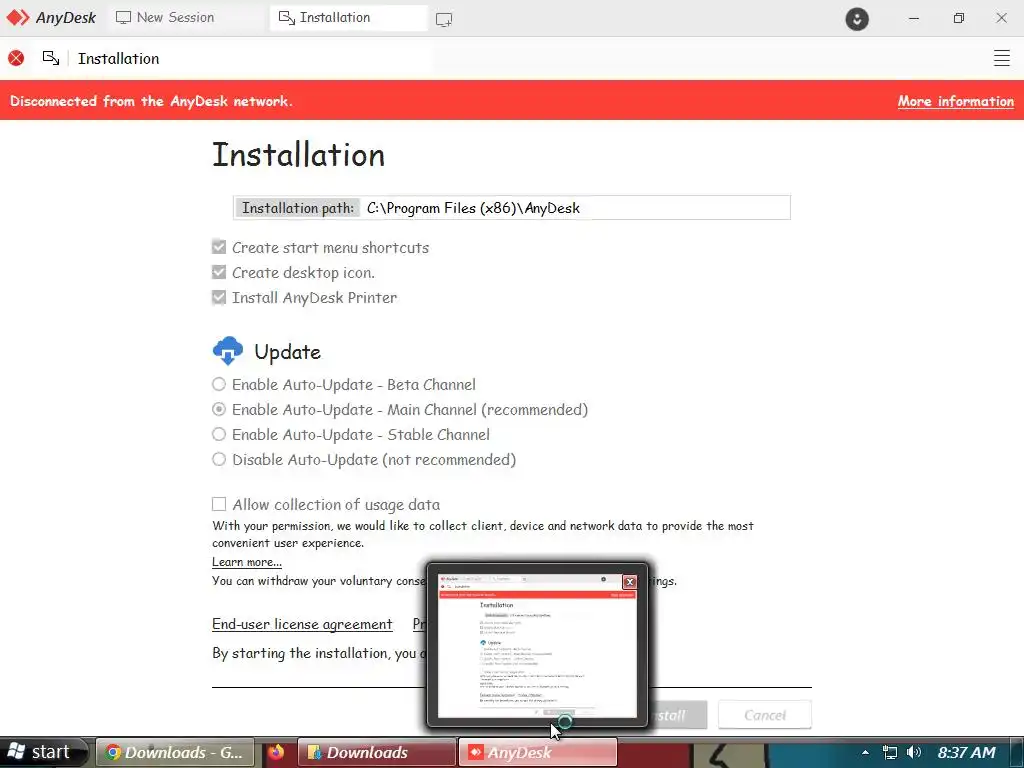This screenshot has height=768, width=1024.
Task: Click the round download arrow icon in title bar
Action: (857, 18)
